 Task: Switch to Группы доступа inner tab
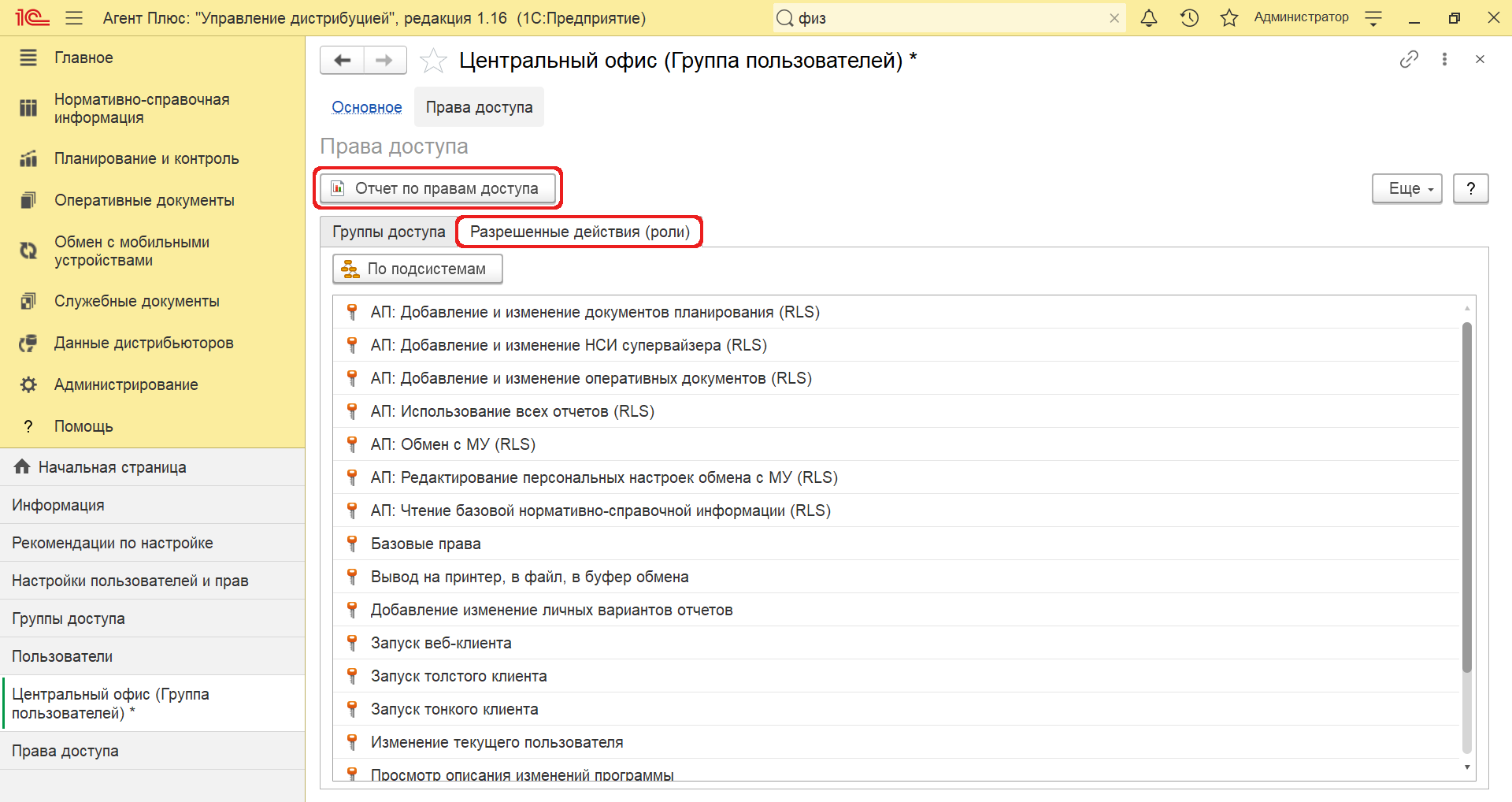pos(388,232)
